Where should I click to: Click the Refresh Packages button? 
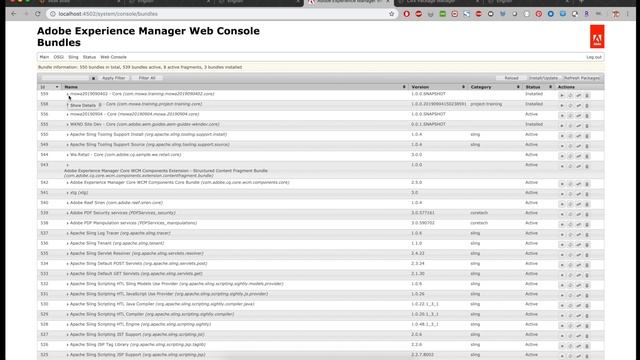coord(582,78)
